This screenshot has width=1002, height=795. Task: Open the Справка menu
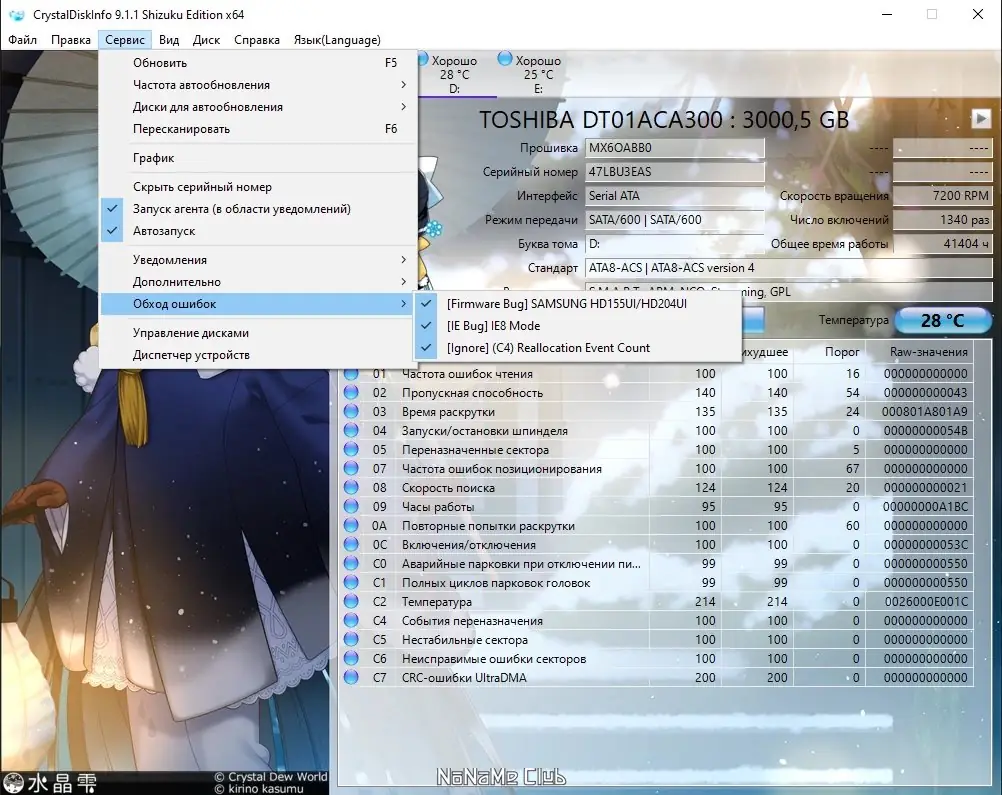(x=257, y=40)
